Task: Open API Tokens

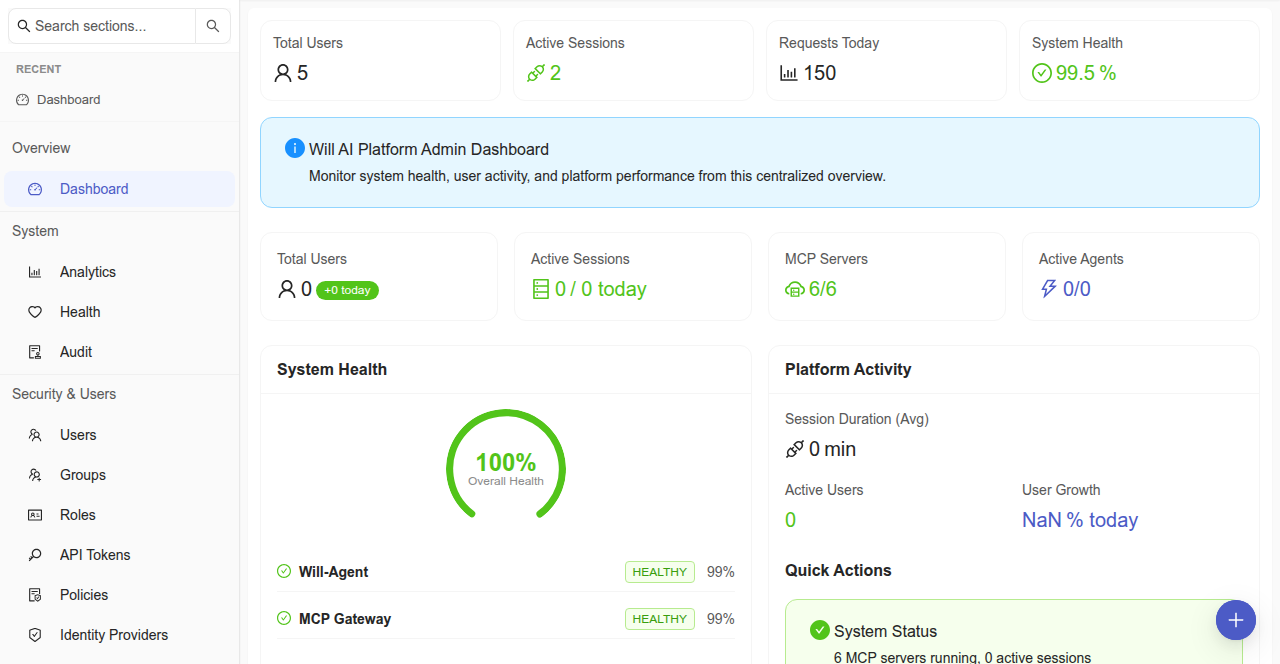Action: point(120,555)
